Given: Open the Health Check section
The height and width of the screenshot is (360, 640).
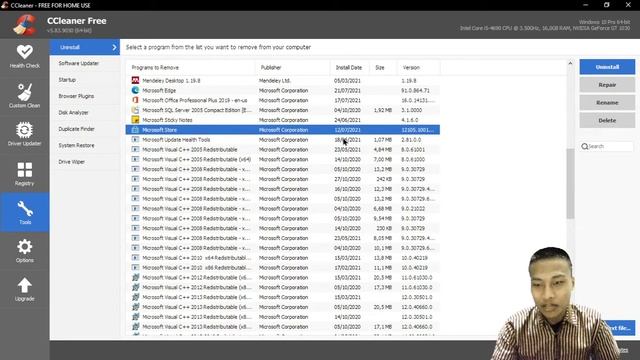Looking at the screenshot, I should [24, 56].
